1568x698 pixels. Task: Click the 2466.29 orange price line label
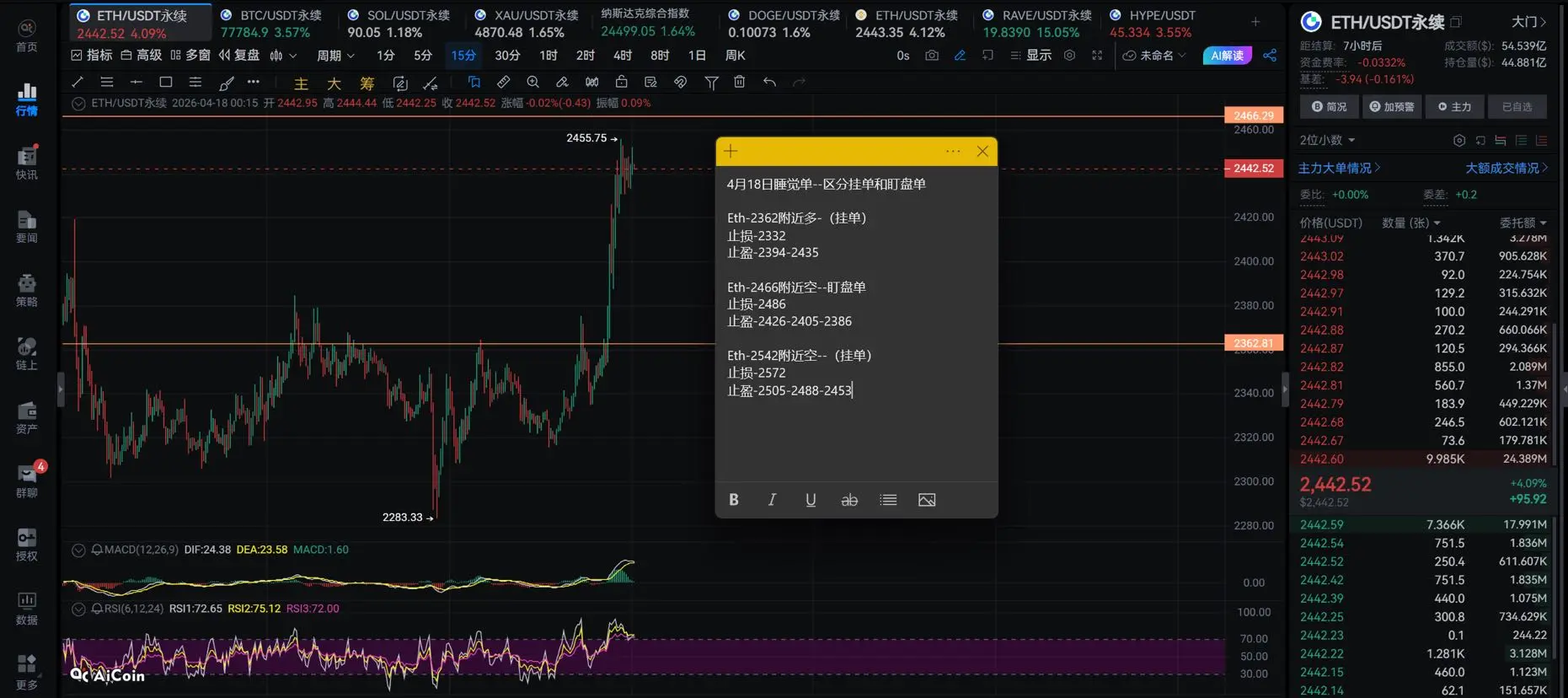pos(1254,115)
